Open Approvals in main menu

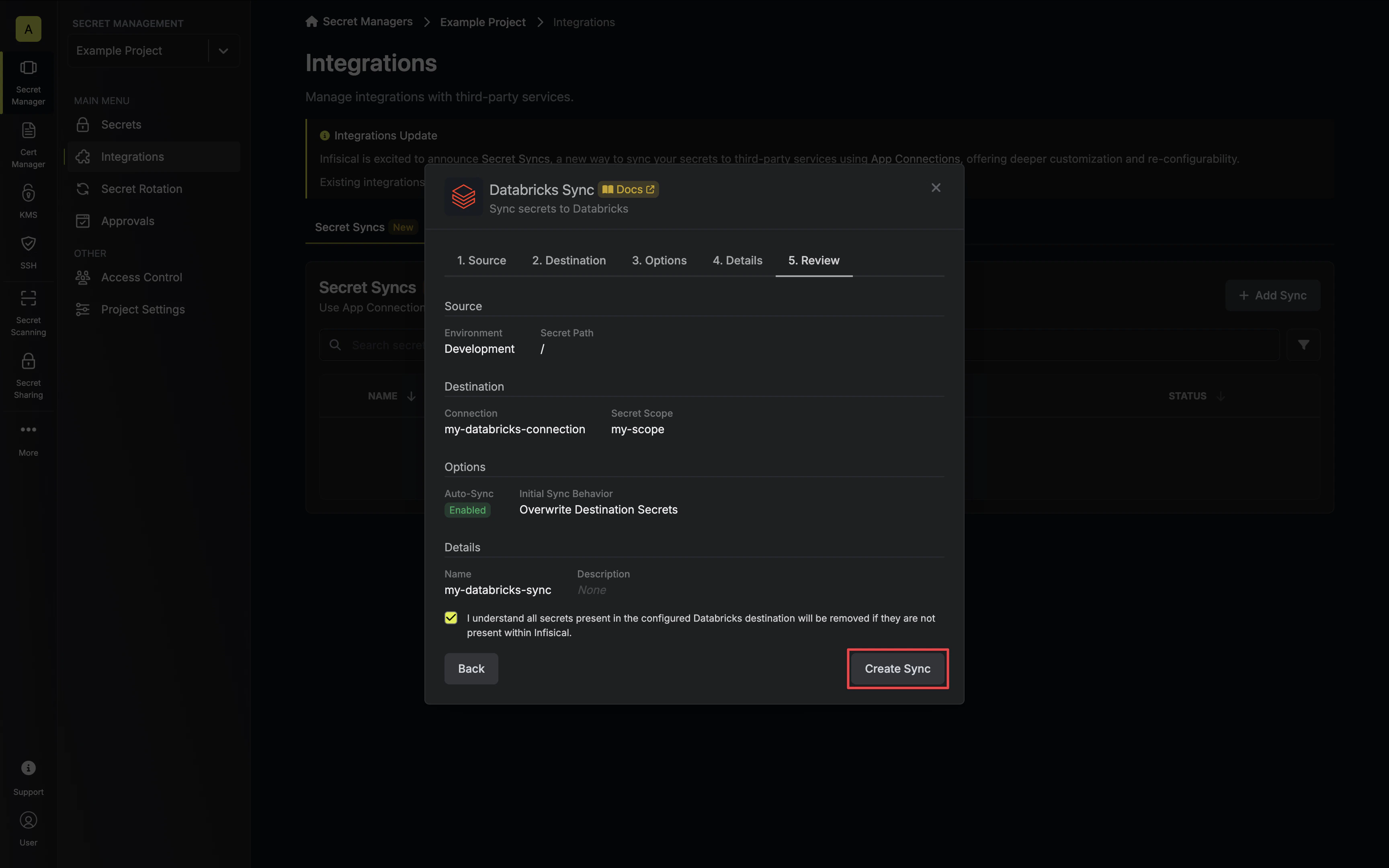(x=153, y=221)
